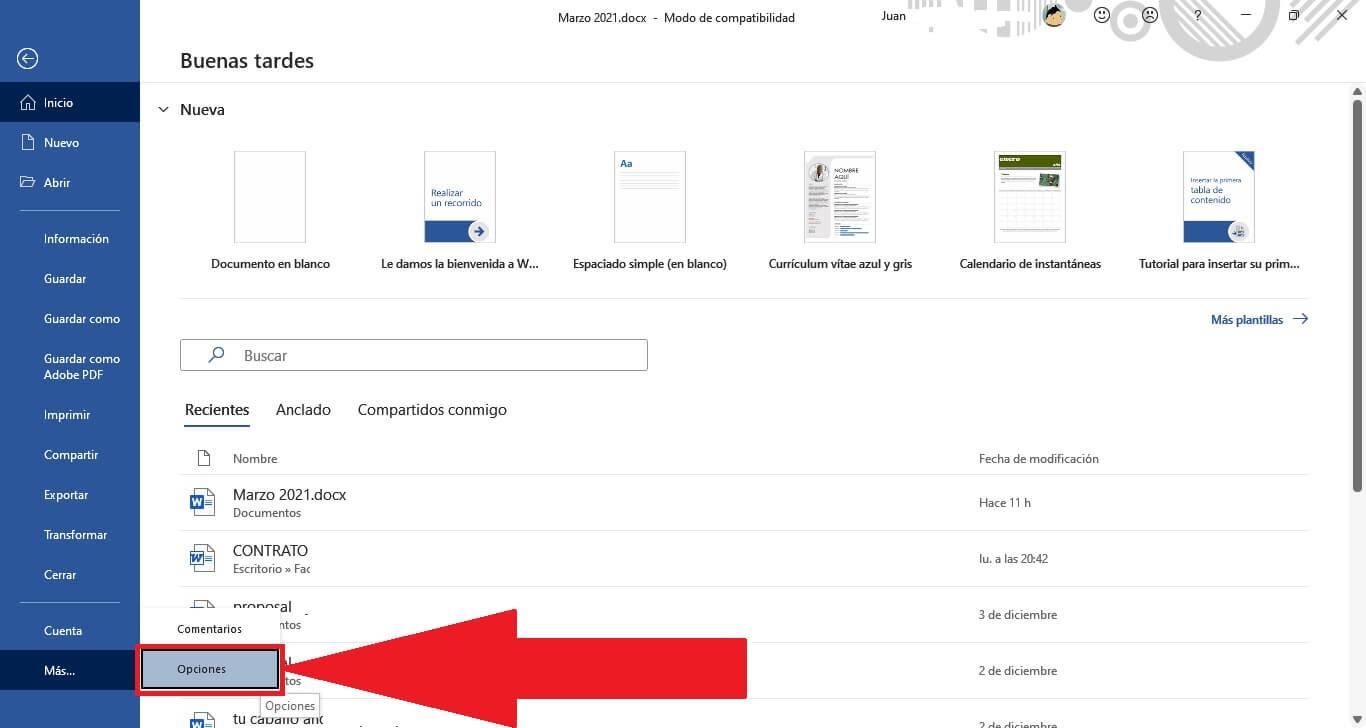Open Help with the question mark icon
Viewport: 1366px width, 728px height.
(1198, 16)
